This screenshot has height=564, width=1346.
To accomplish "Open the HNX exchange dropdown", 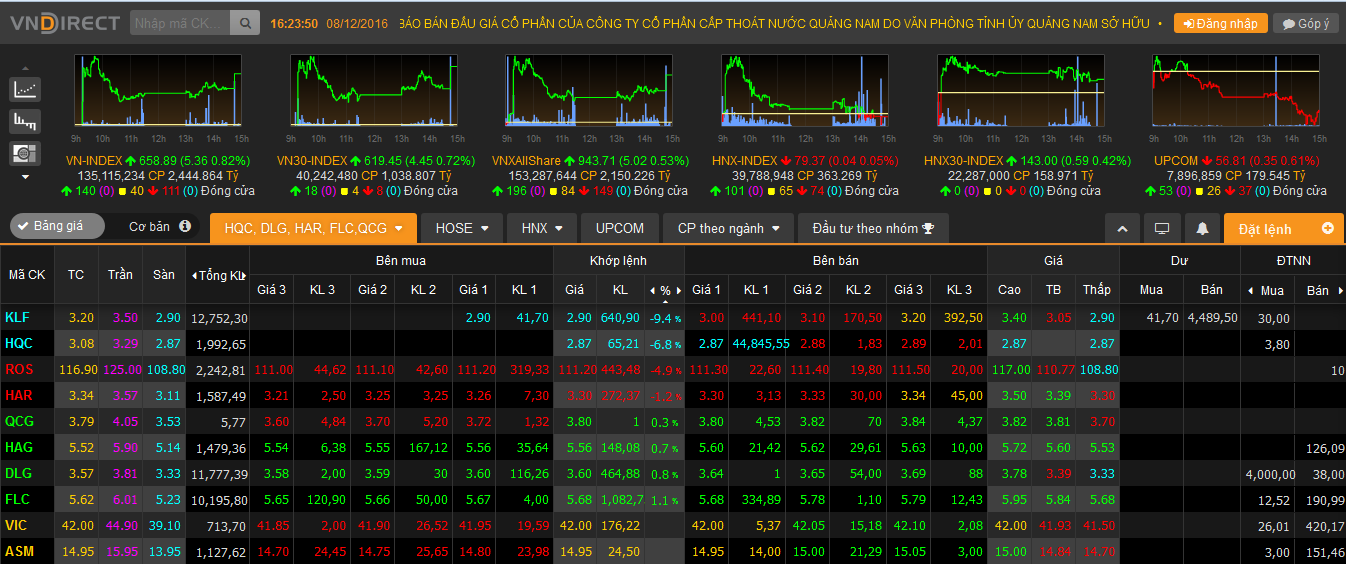I will coord(542,228).
